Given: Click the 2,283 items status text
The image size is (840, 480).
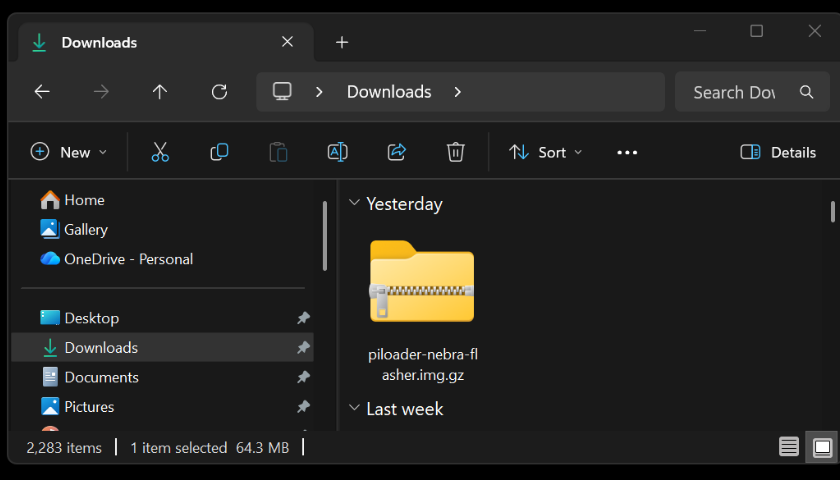Looking at the screenshot, I should tap(64, 447).
